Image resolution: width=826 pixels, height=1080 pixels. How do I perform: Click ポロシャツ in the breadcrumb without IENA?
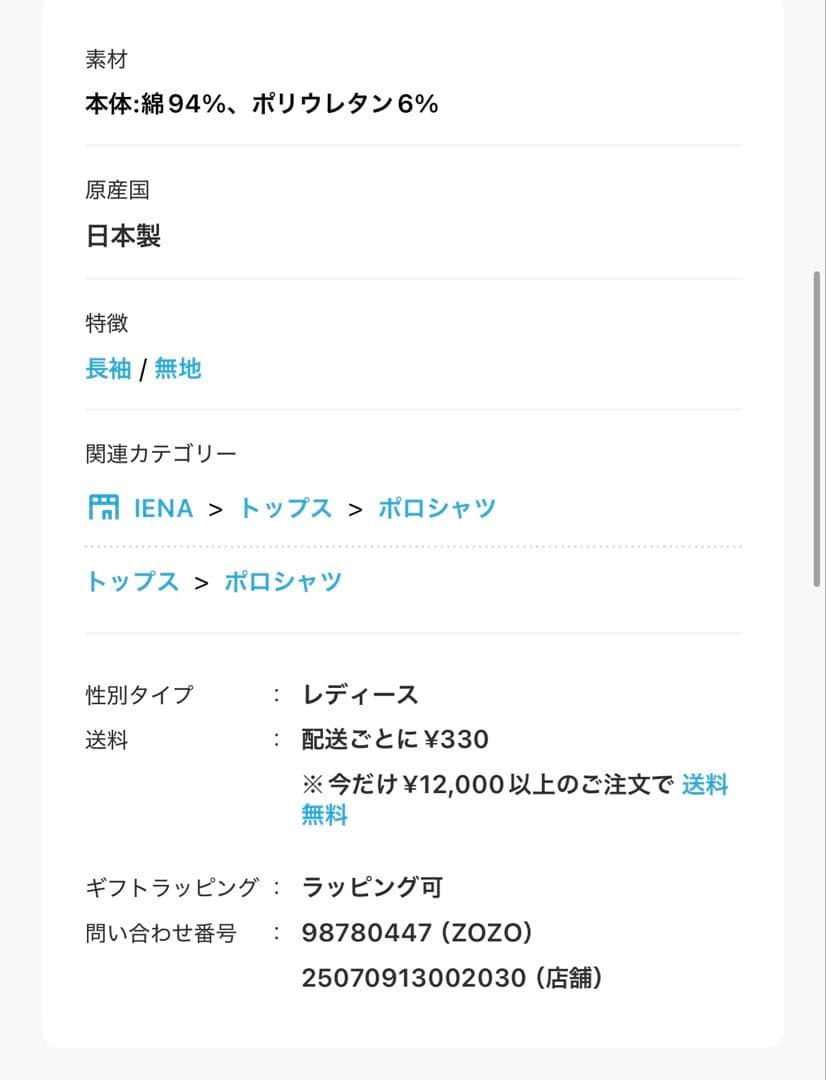point(283,582)
